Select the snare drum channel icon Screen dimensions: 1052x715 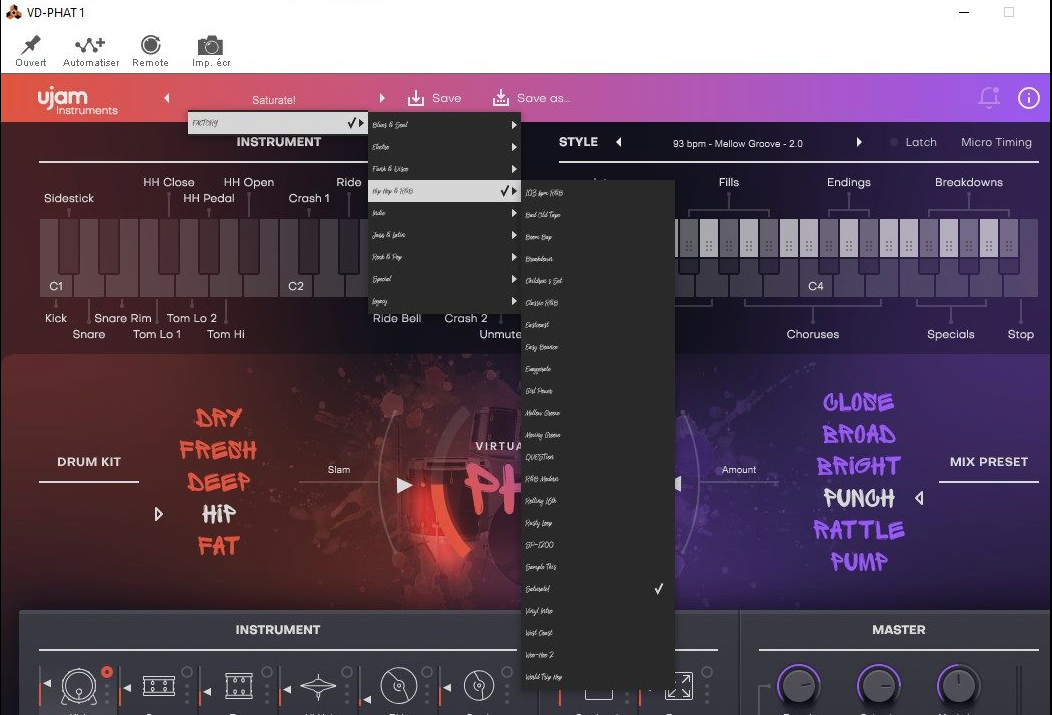pyautogui.click(x=159, y=686)
